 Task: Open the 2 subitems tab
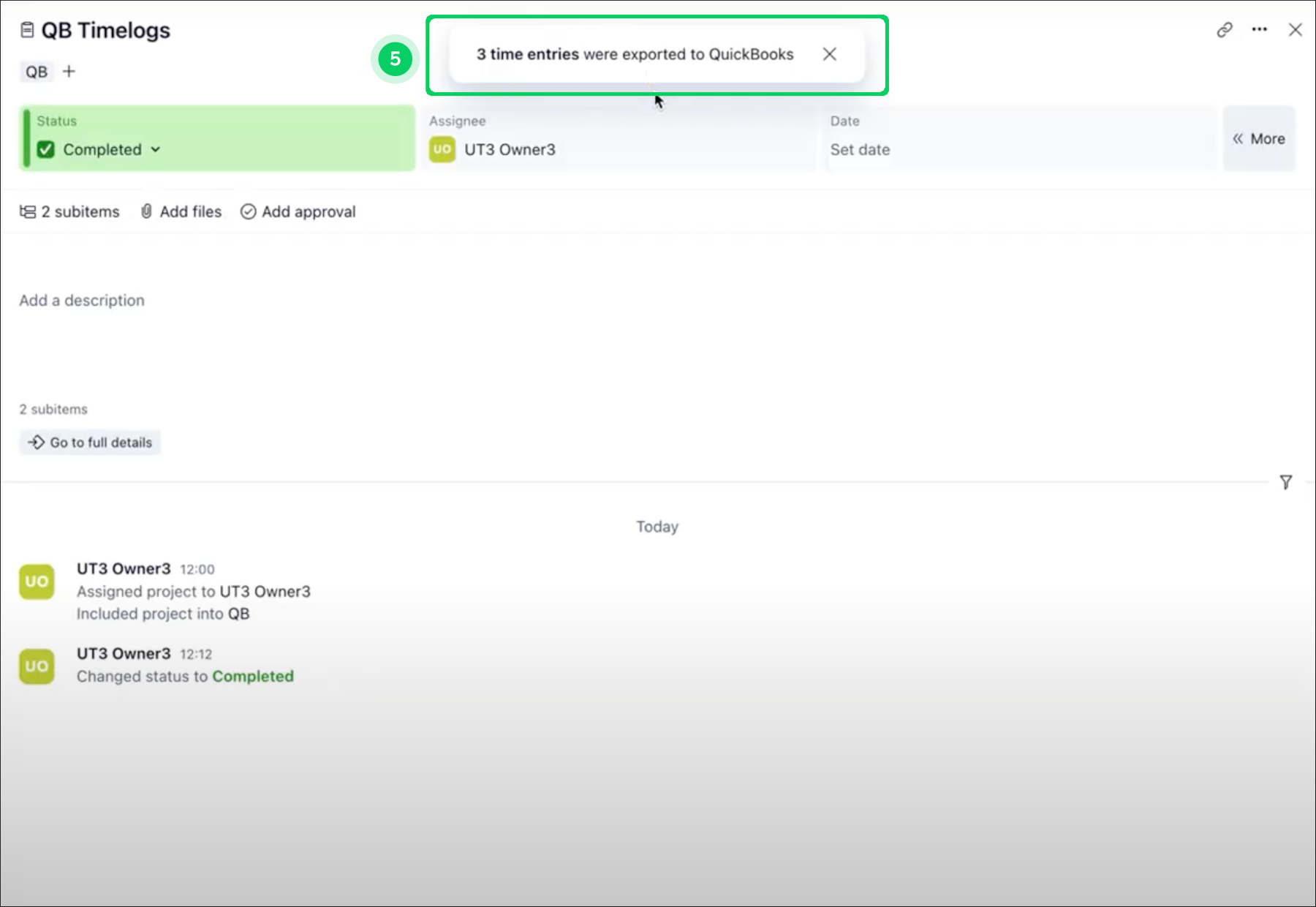pyautogui.click(x=70, y=212)
